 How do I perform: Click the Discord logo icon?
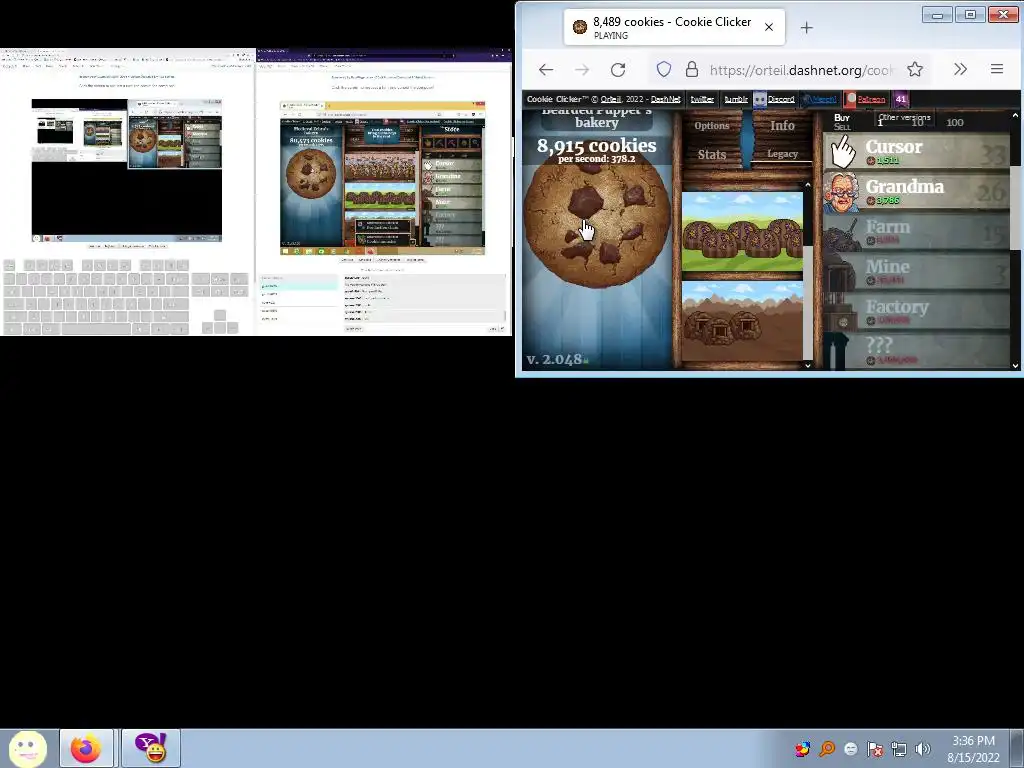760,99
